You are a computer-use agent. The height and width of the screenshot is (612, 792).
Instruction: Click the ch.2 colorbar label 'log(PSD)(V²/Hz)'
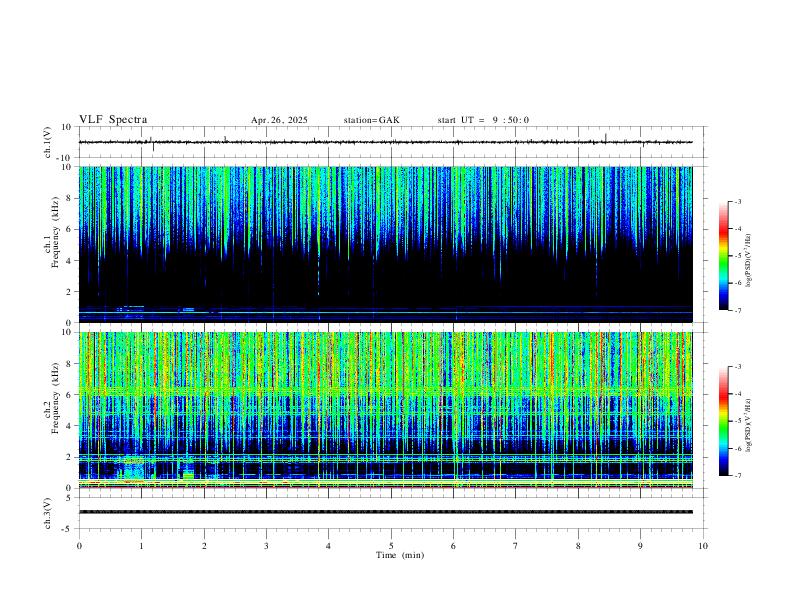(x=748, y=425)
